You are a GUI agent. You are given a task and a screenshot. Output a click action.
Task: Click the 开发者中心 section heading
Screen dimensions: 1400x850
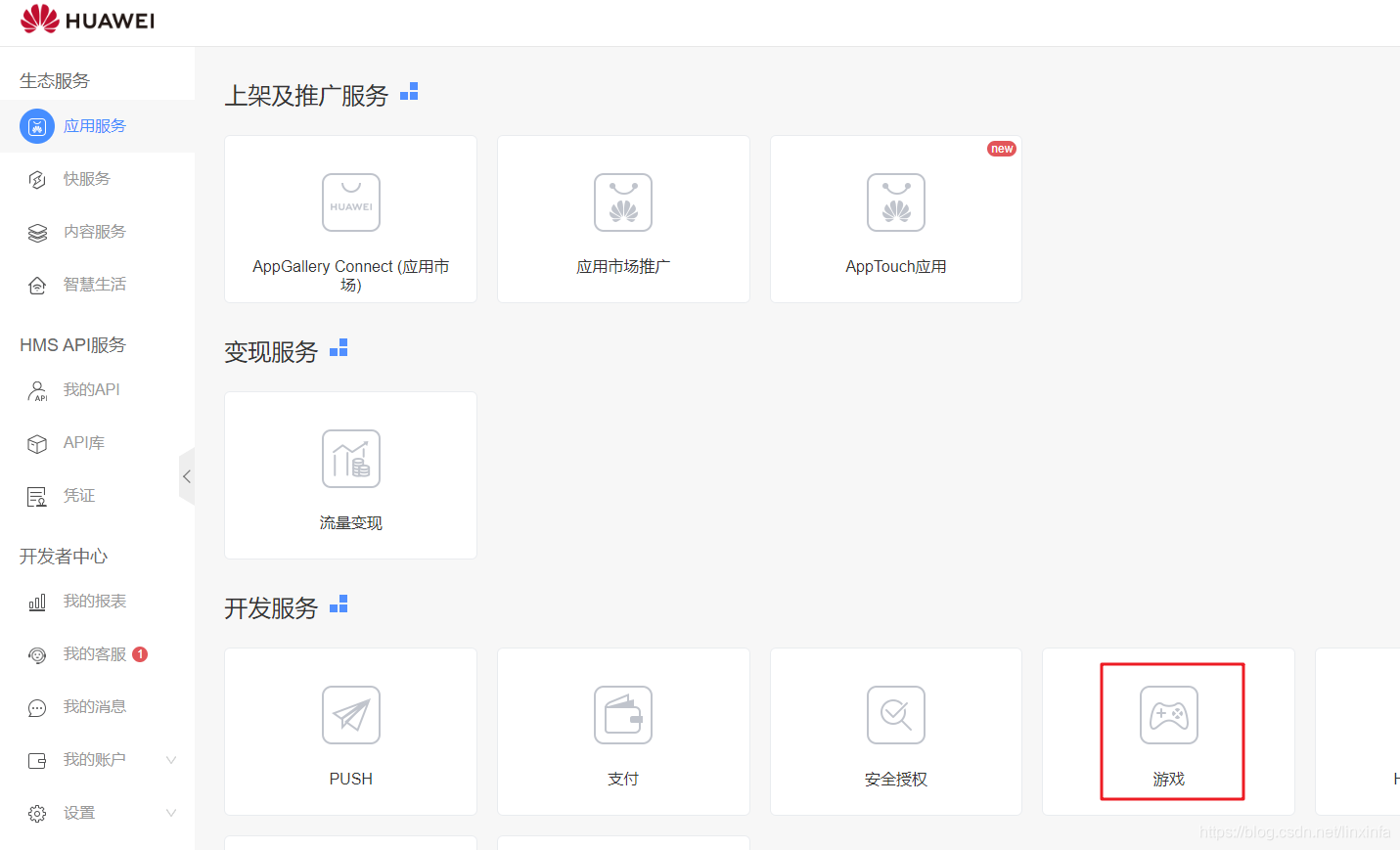click(x=64, y=557)
